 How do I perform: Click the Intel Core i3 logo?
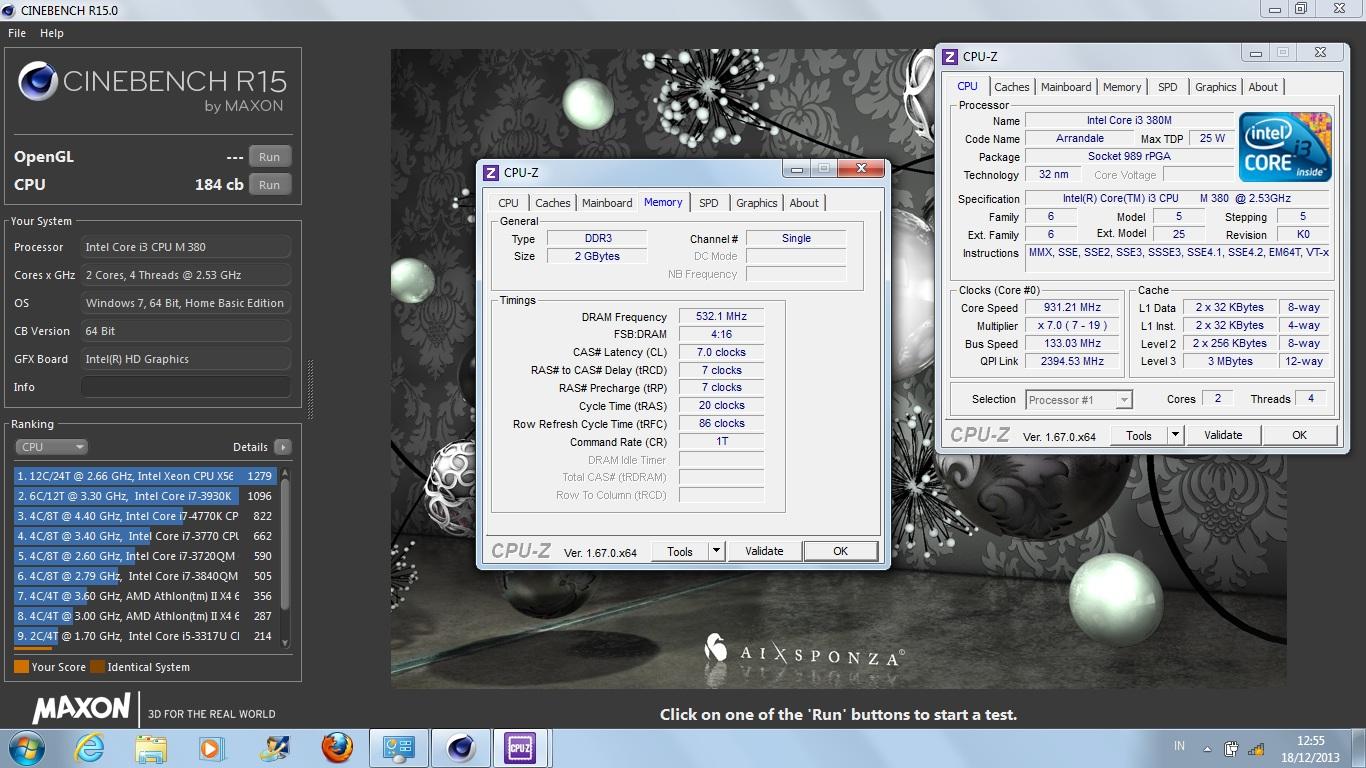click(x=1285, y=146)
